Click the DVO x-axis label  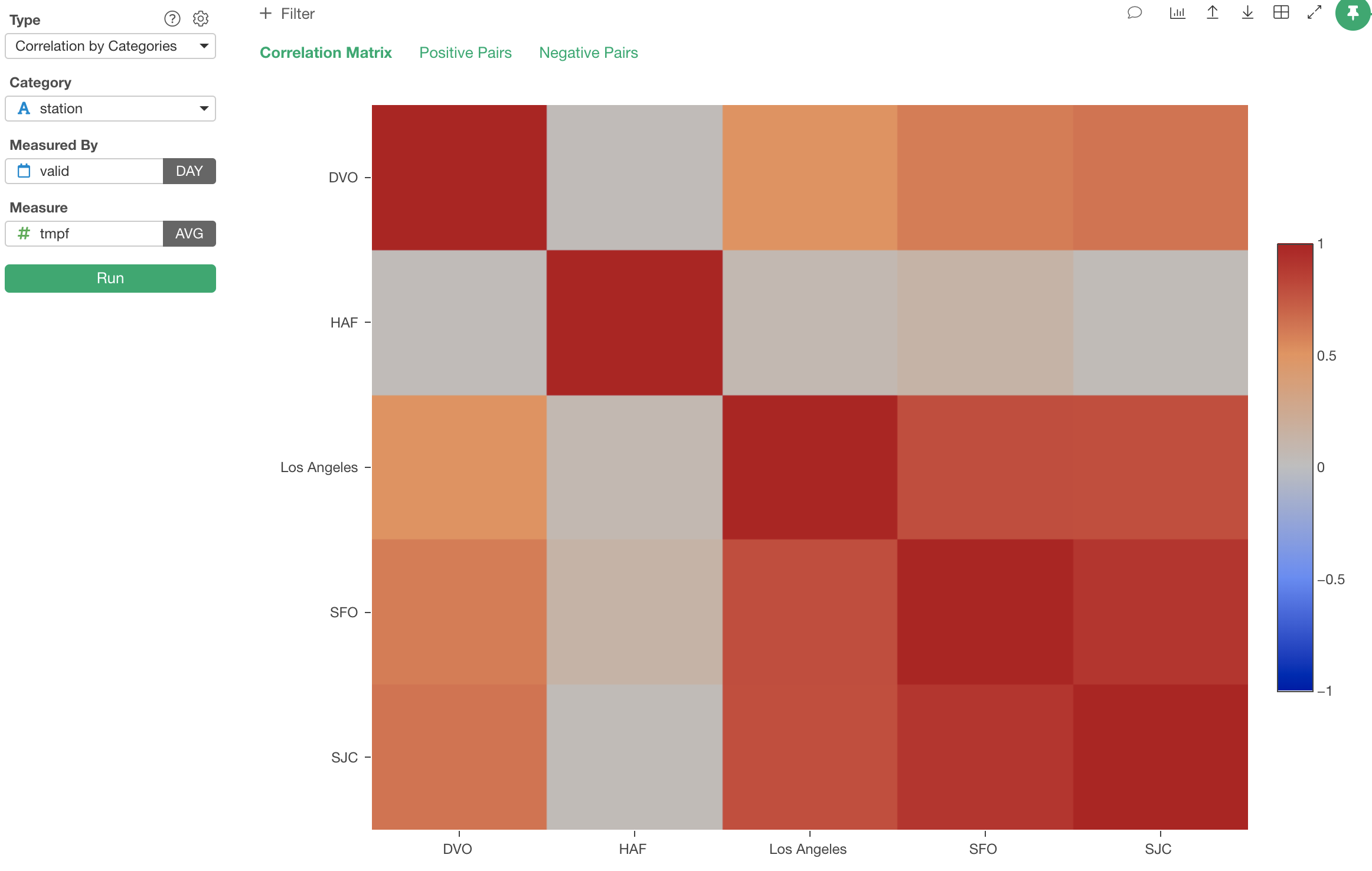(x=458, y=849)
